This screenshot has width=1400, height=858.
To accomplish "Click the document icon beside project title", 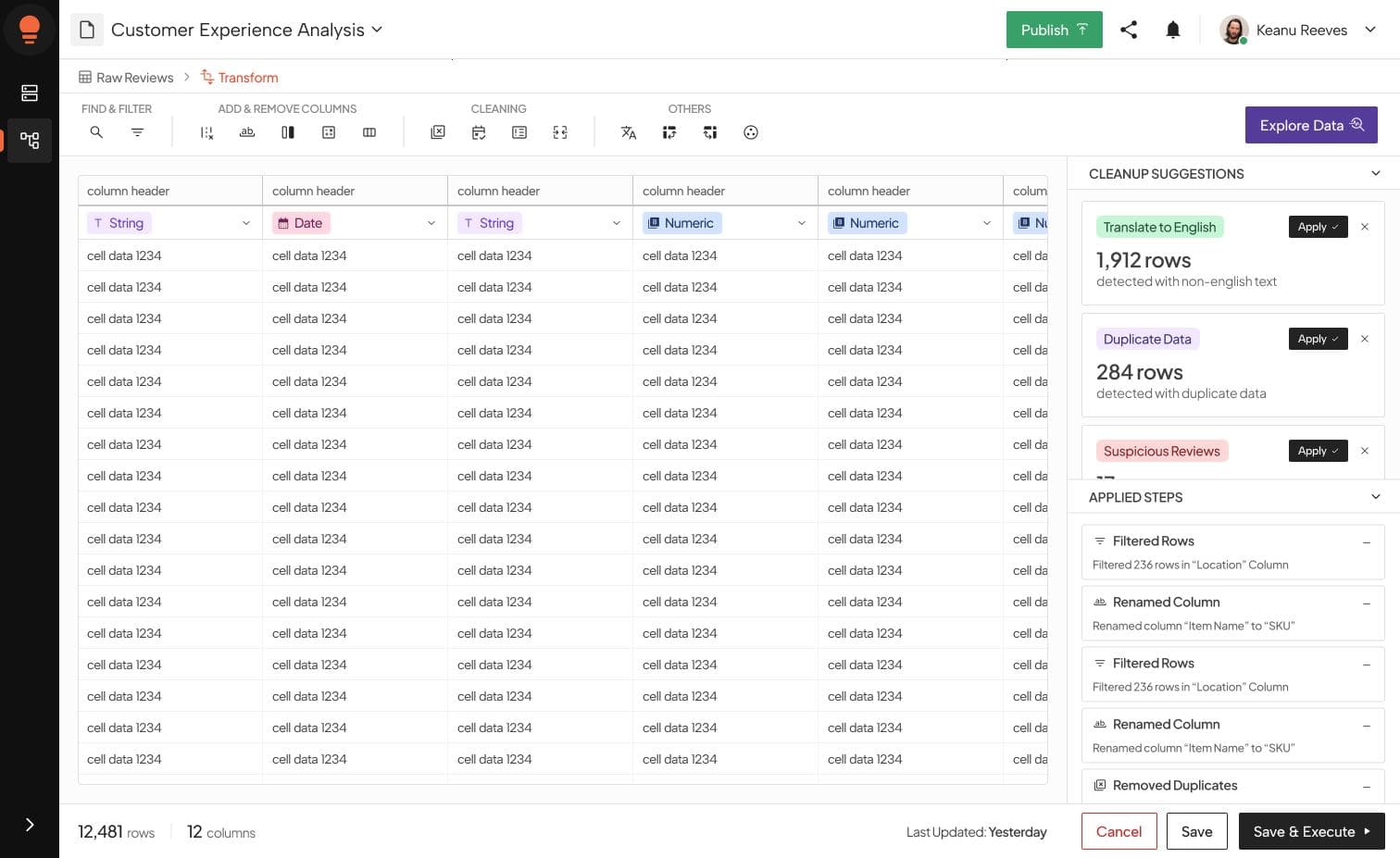I will [87, 30].
